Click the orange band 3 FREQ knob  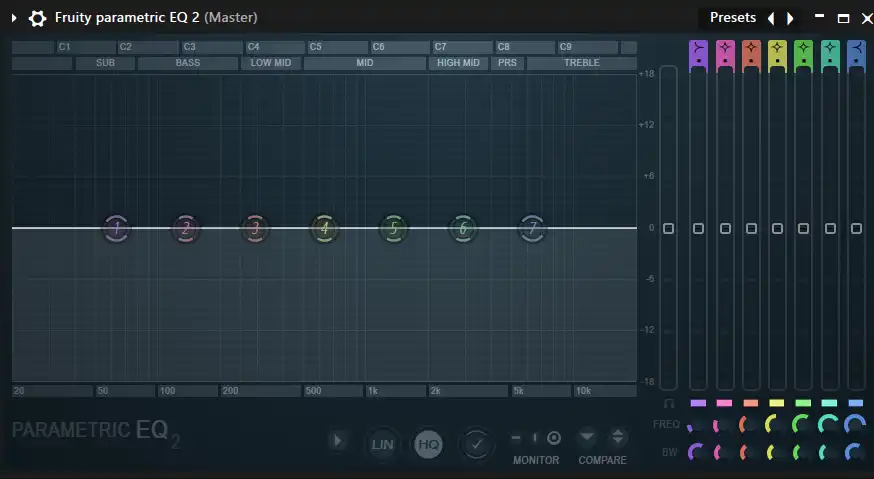[750, 425]
